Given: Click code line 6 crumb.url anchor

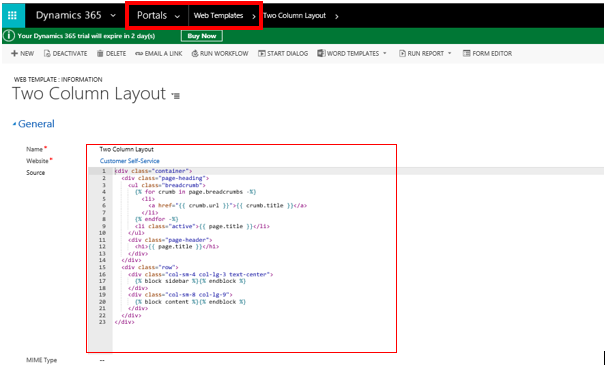Looking at the screenshot, I should click(x=228, y=206).
